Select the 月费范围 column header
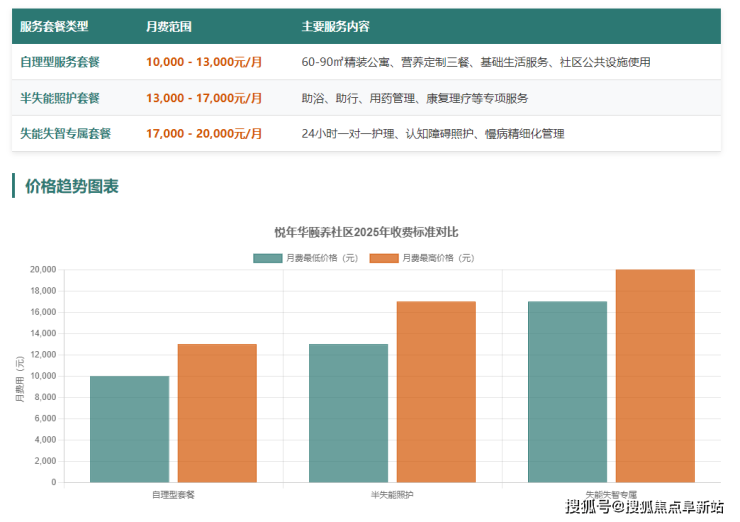The width and height of the screenshot is (740, 522). (x=167, y=25)
